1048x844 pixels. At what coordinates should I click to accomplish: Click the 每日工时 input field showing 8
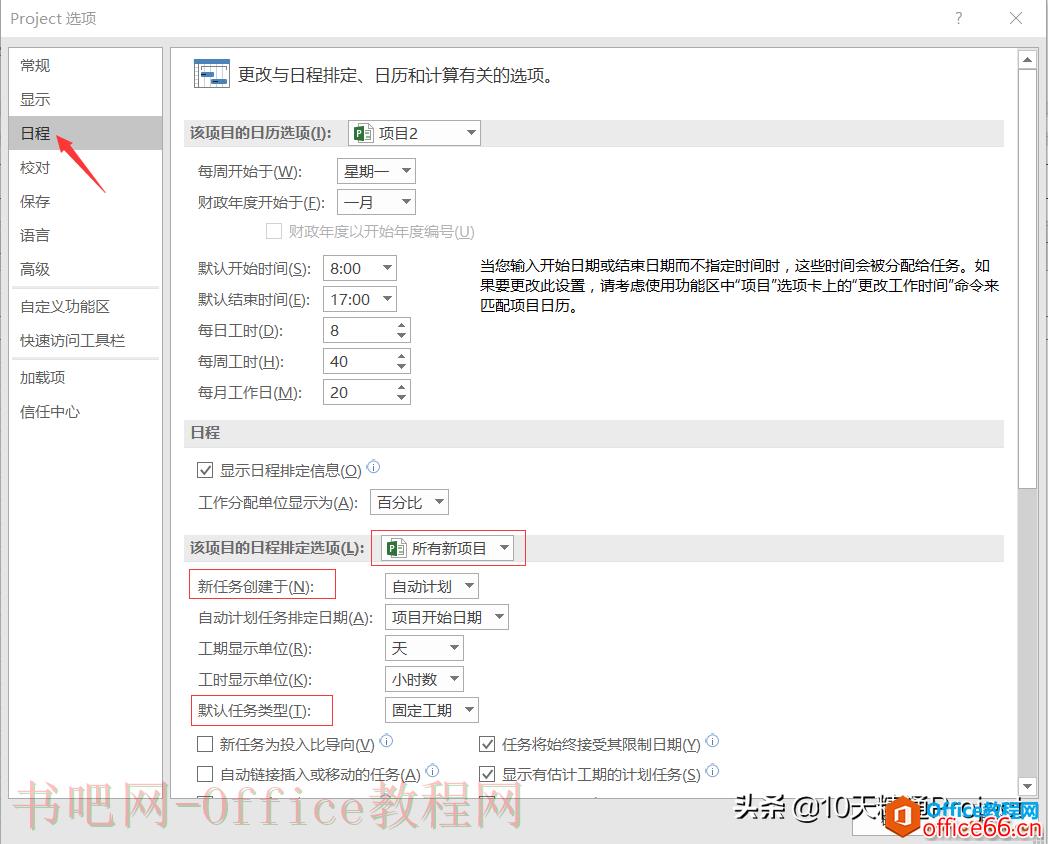pyautogui.click(x=360, y=331)
